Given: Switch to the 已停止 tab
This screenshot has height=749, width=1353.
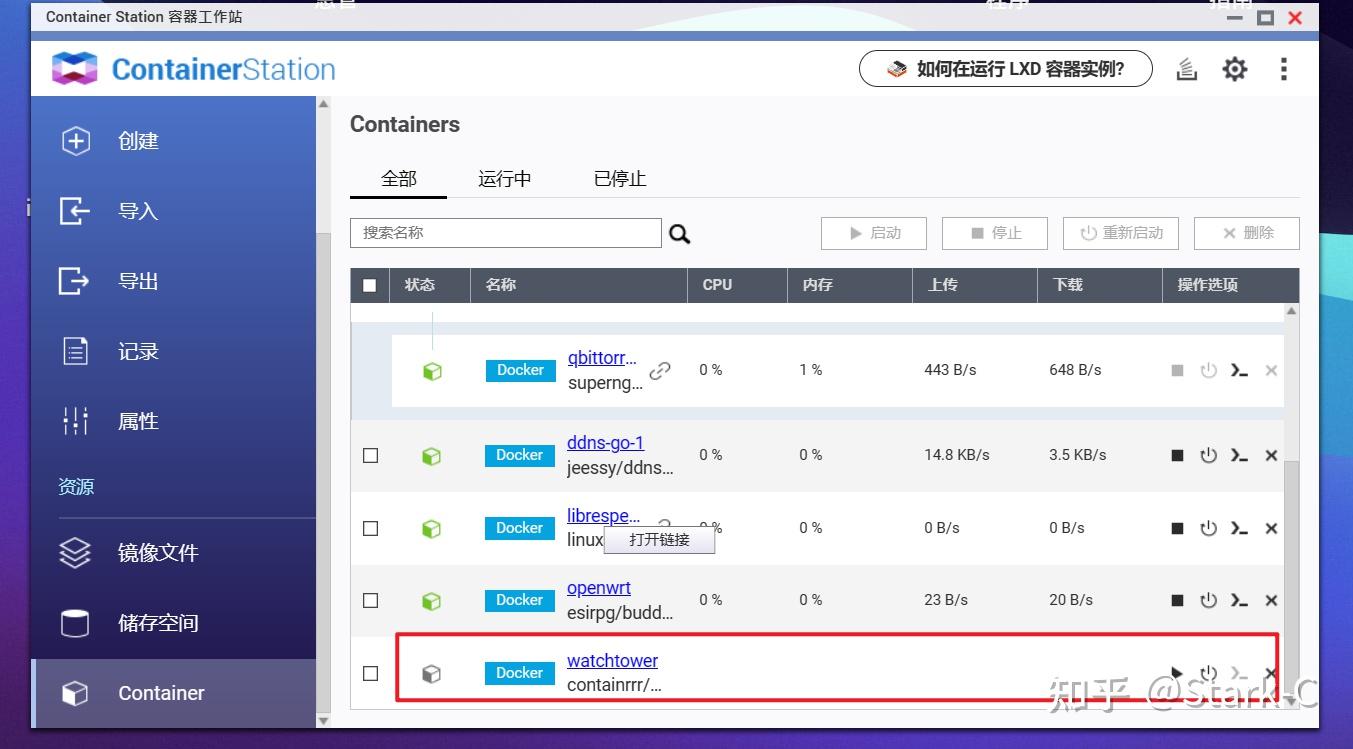Looking at the screenshot, I should (620, 179).
